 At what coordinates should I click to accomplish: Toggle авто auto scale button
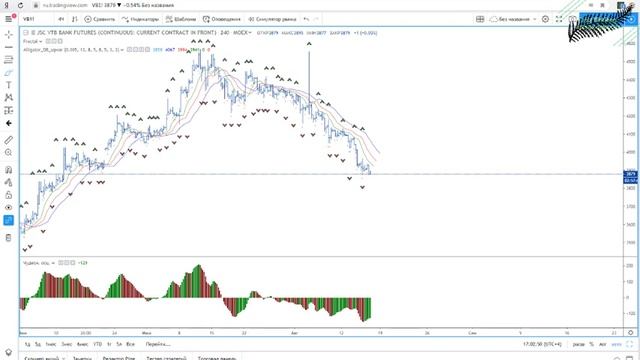coord(616,344)
